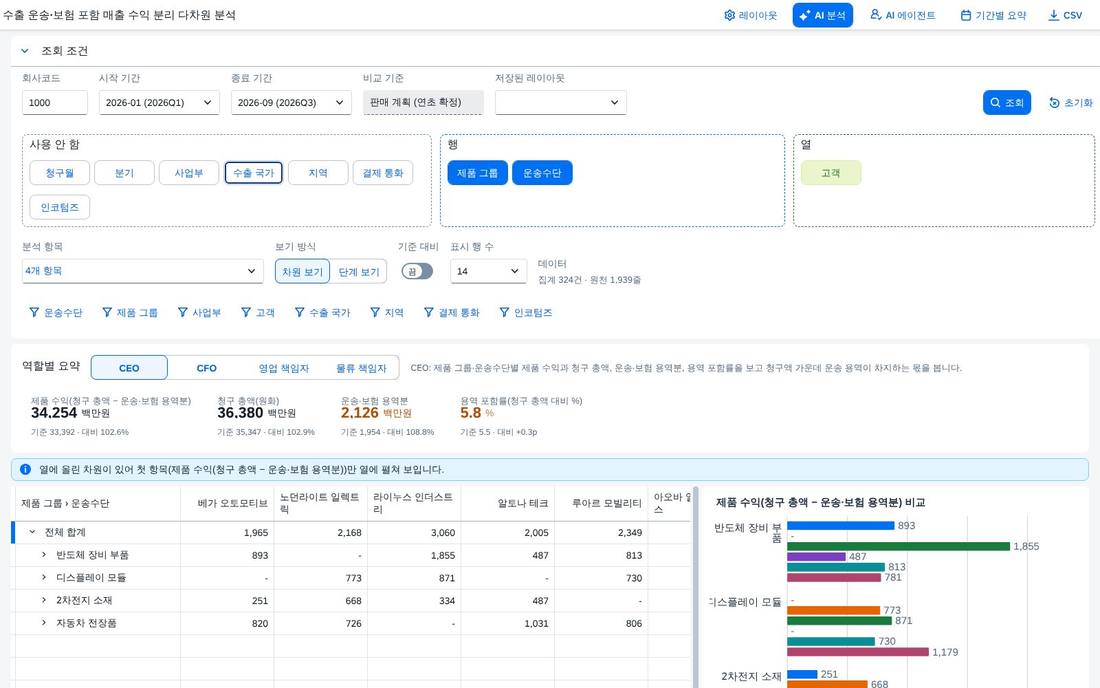Select the 지역 dimension chip
This screenshot has height=688, width=1100.
[x=318, y=173]
